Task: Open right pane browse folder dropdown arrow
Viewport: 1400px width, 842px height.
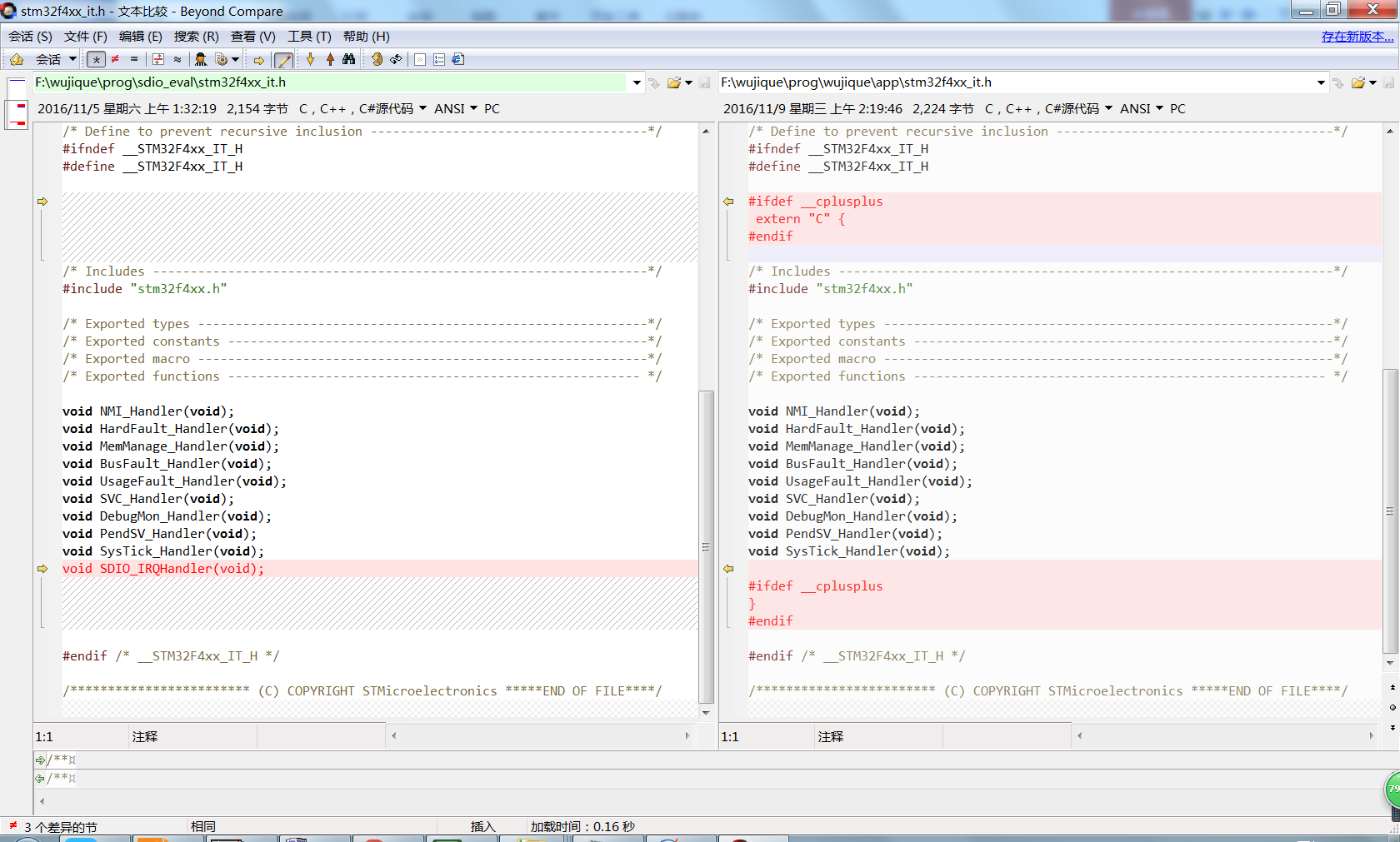Action: tap(1372, 82)
